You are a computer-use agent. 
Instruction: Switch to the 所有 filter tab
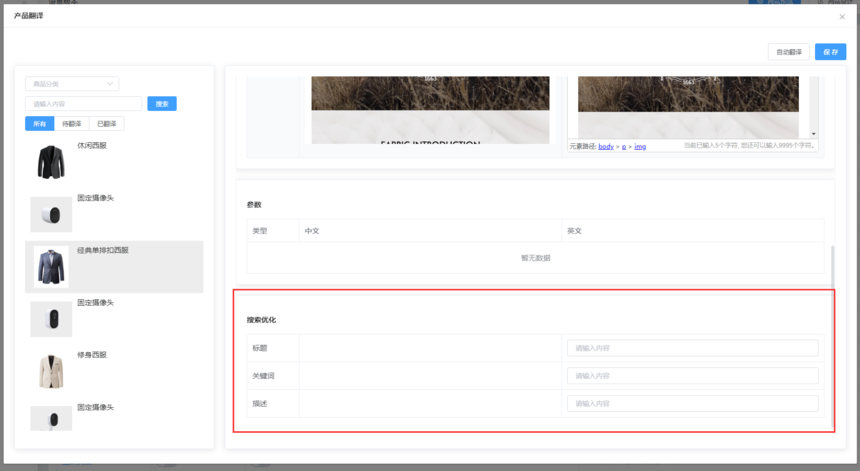point(40,124)
